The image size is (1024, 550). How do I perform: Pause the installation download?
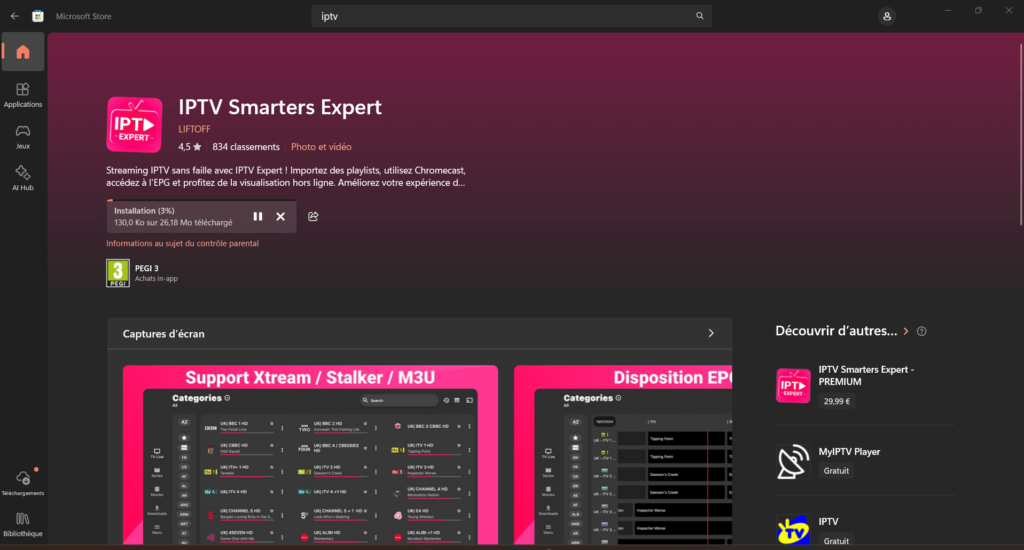pos(258,216)
